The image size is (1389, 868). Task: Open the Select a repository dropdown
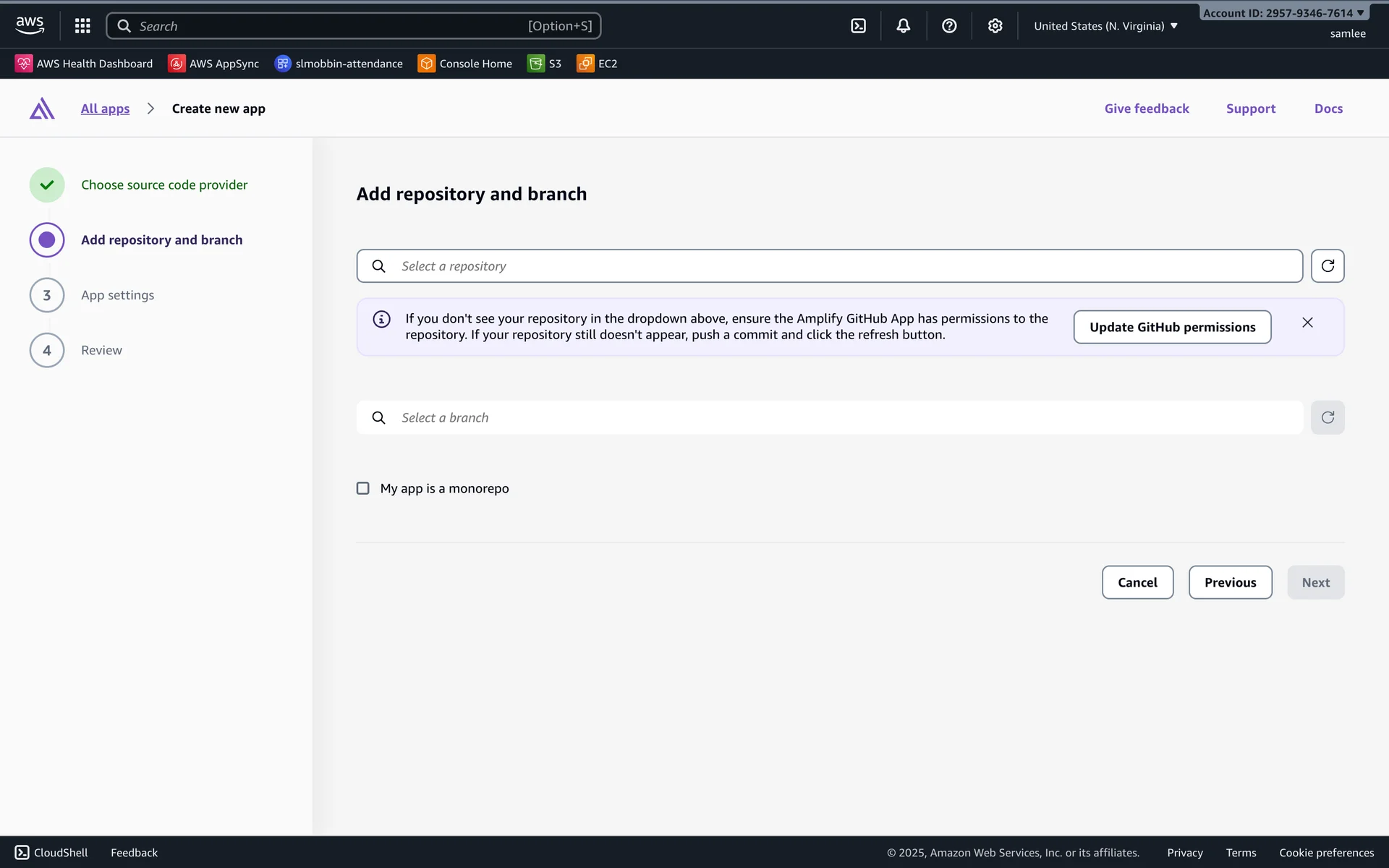[x=828, y=266]
